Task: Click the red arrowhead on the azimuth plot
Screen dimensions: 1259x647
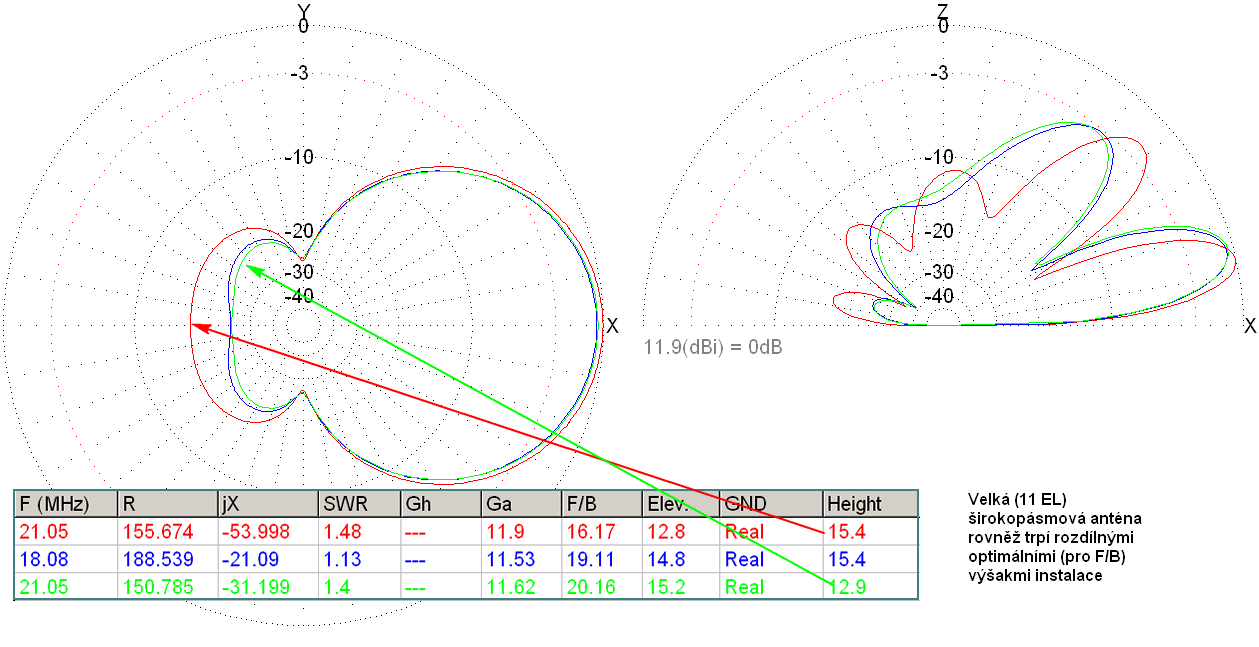Action: click(198, 325)
